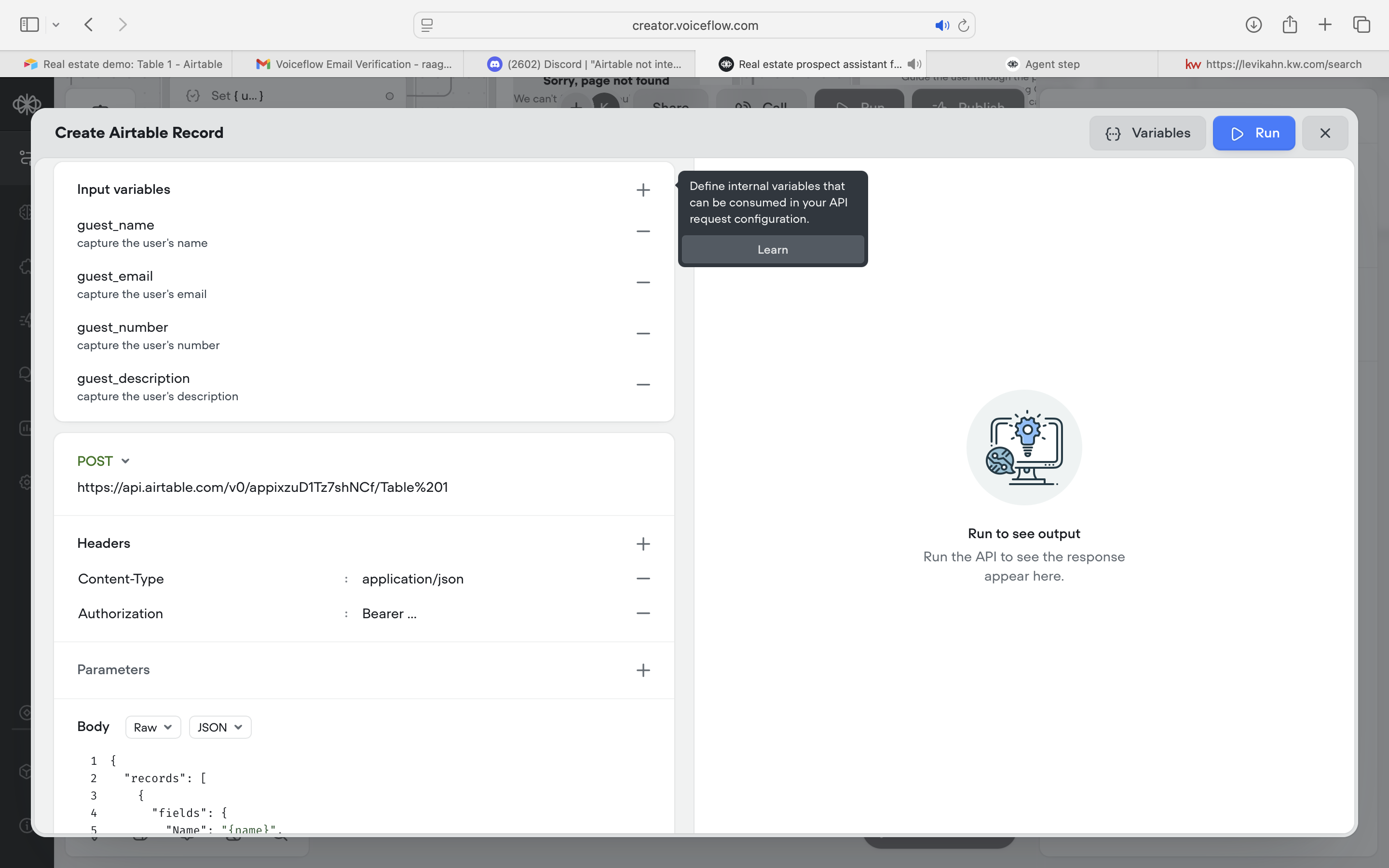Open Safari downloads

(x=1253, y=25)
